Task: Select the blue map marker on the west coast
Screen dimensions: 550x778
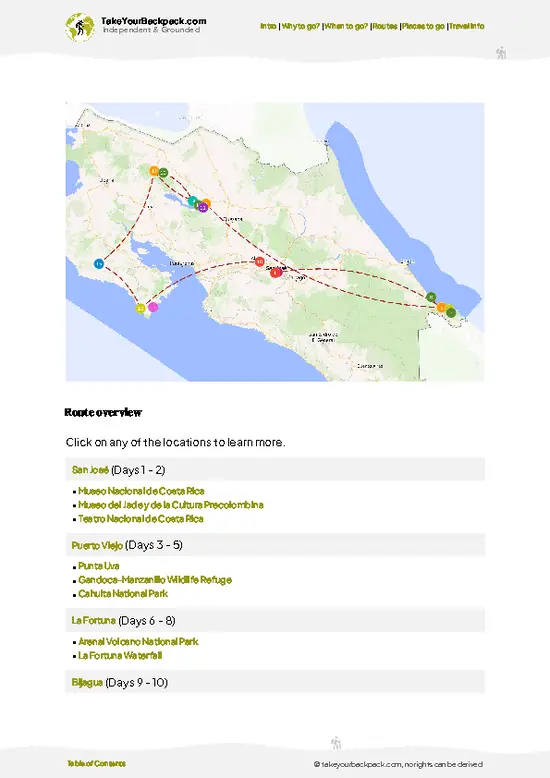Action: [99, 263]
